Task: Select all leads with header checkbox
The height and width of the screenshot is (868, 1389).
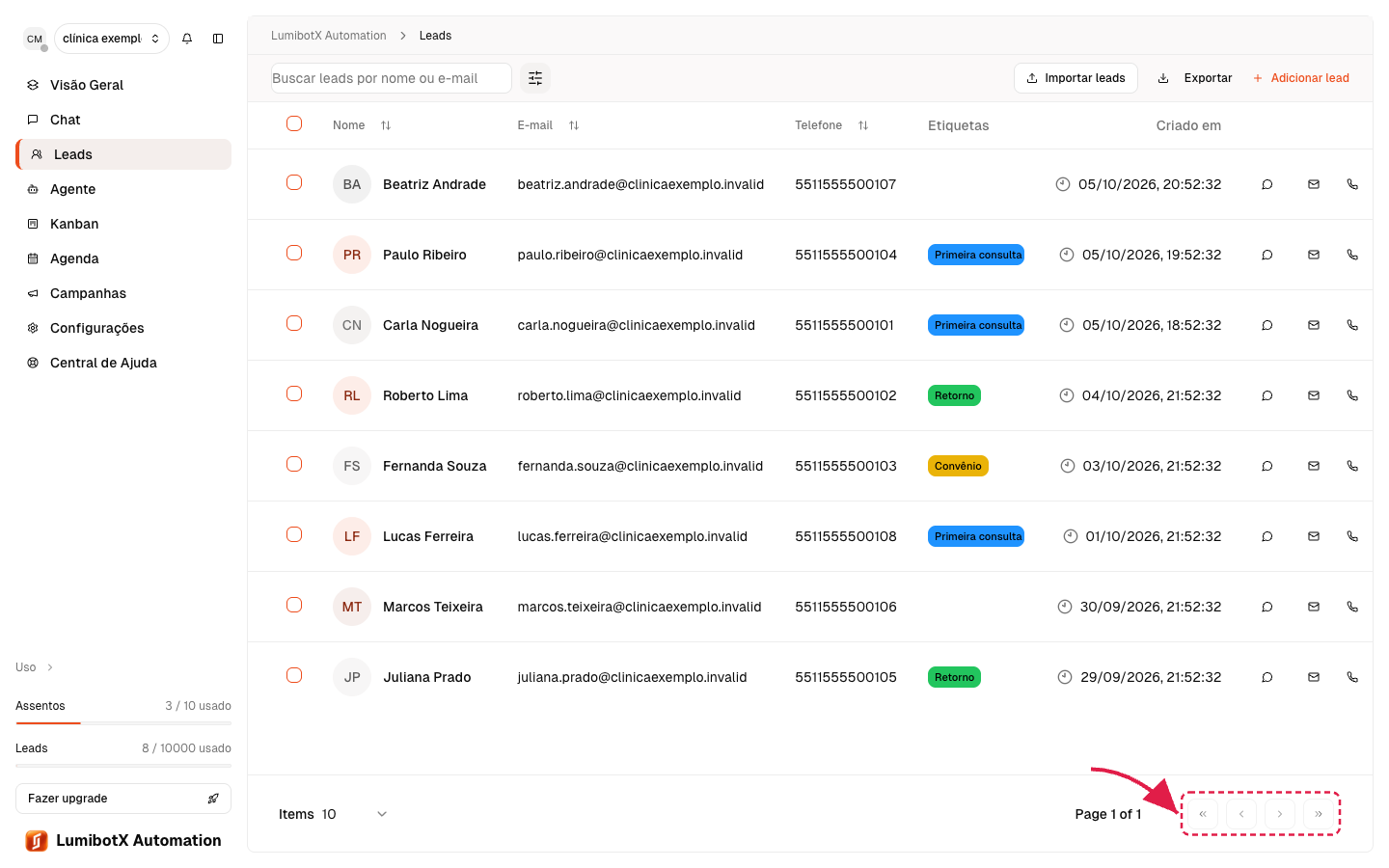Action: [294, 123]
